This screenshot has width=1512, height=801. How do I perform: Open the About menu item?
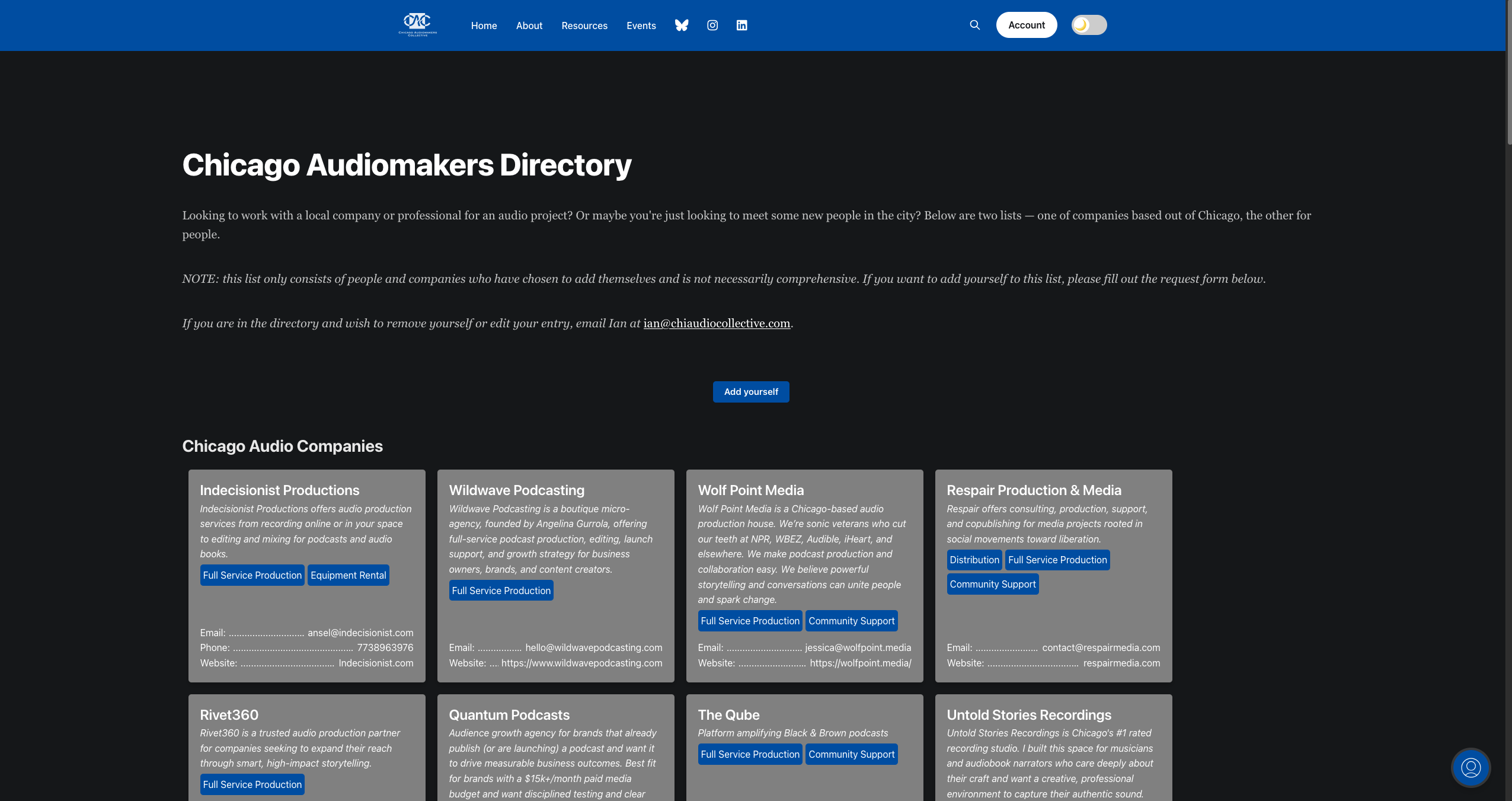pos(529,25)
